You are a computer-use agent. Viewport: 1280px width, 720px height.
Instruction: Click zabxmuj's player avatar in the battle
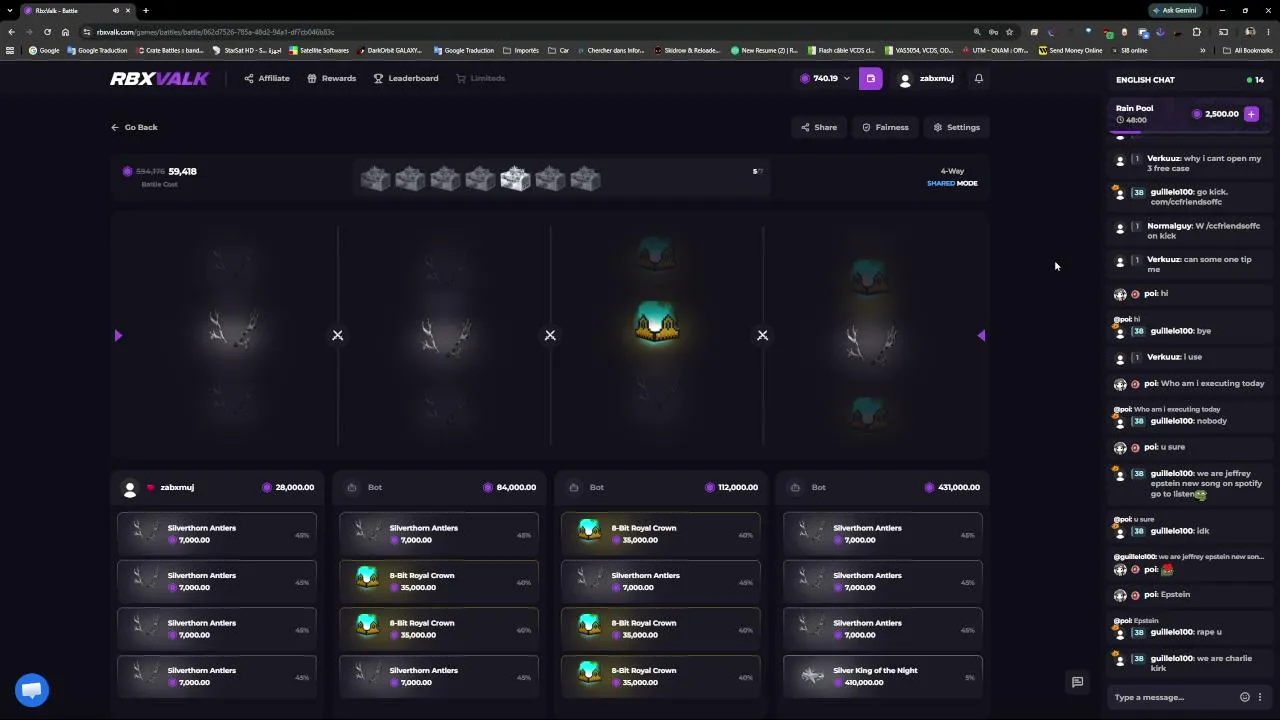(129, 488)
